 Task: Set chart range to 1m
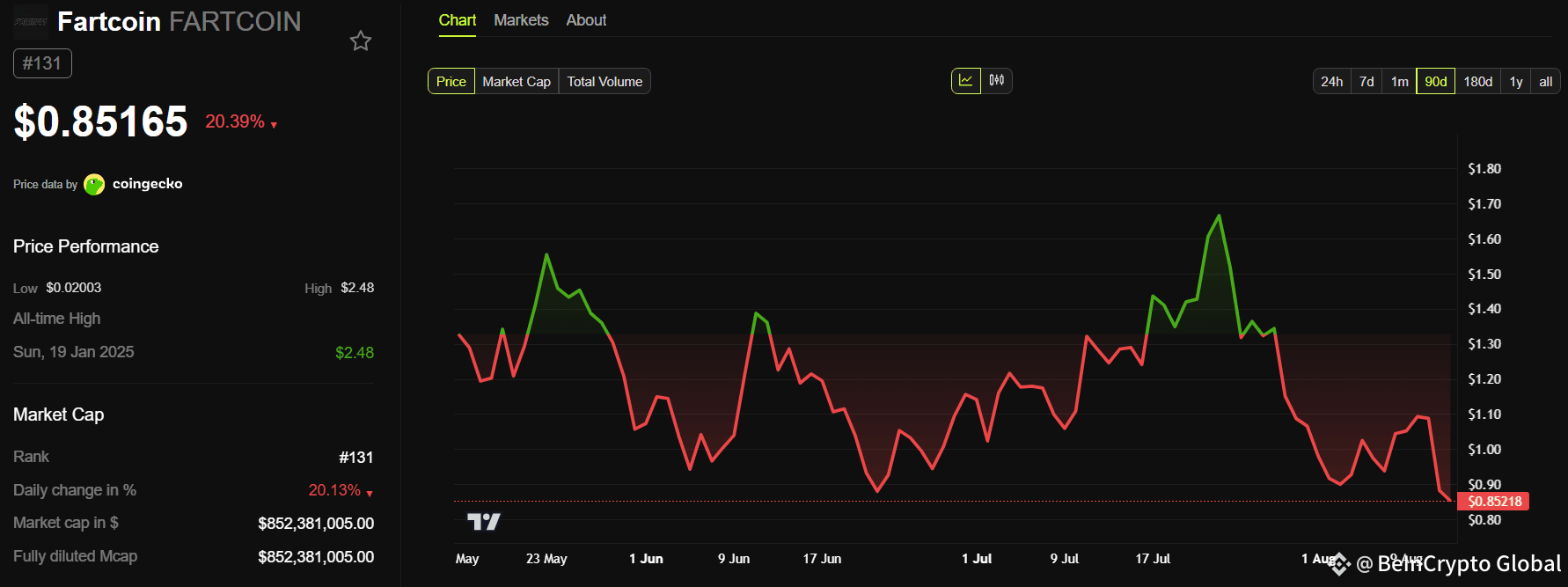1399,81
